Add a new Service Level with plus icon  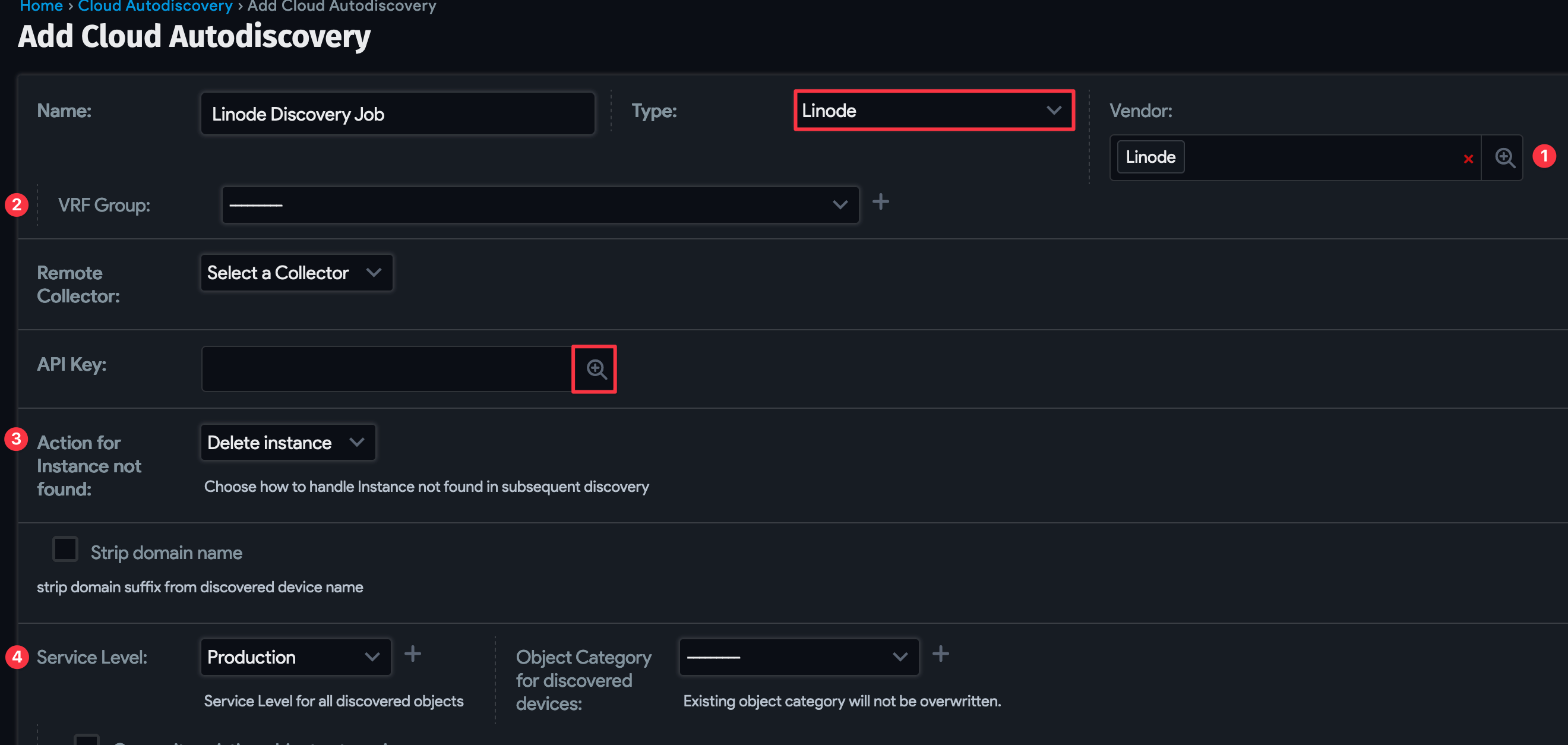pyautogui.click(x=413, y=654)
